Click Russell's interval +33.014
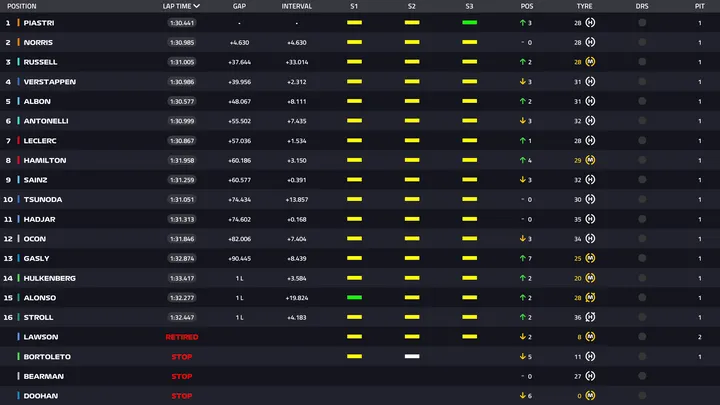 [297, 62]
